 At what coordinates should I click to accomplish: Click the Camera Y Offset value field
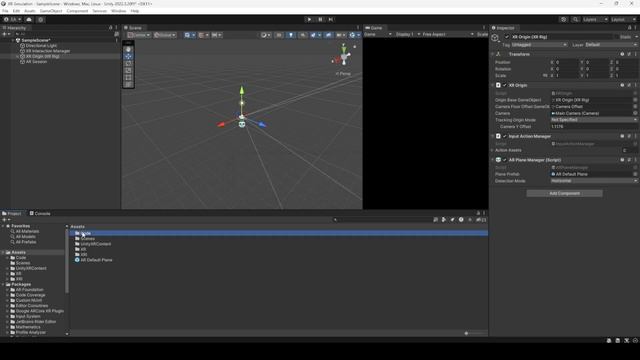594,127
